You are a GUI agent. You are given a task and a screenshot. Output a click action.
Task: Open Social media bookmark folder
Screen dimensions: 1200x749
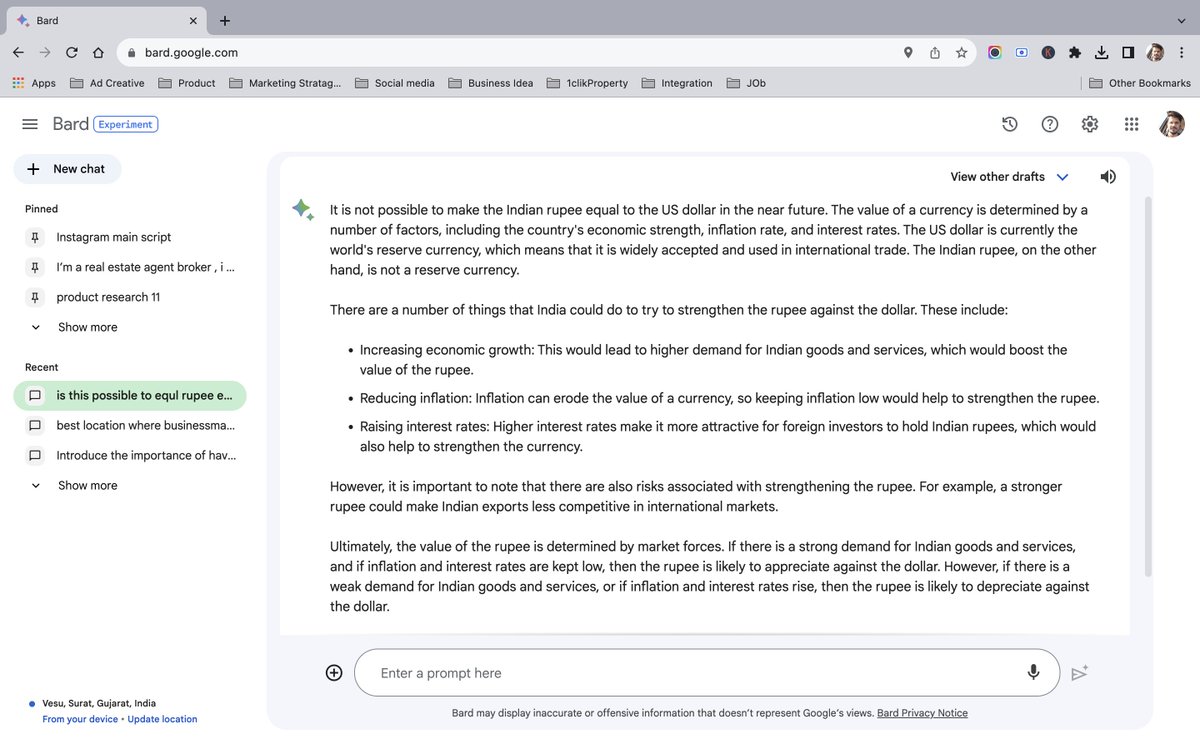pos(395,83)
